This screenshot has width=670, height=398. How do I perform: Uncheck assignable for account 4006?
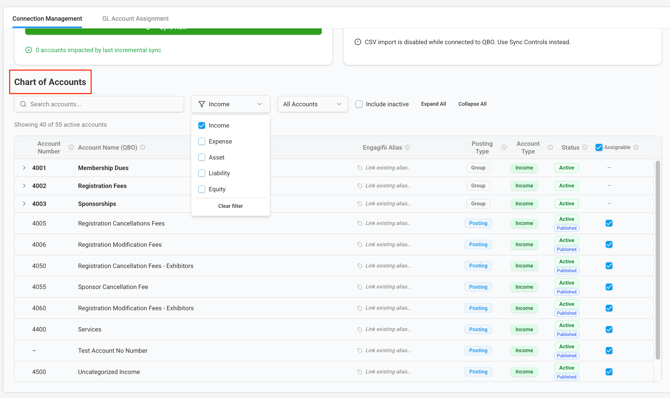(x=609, y=245)
